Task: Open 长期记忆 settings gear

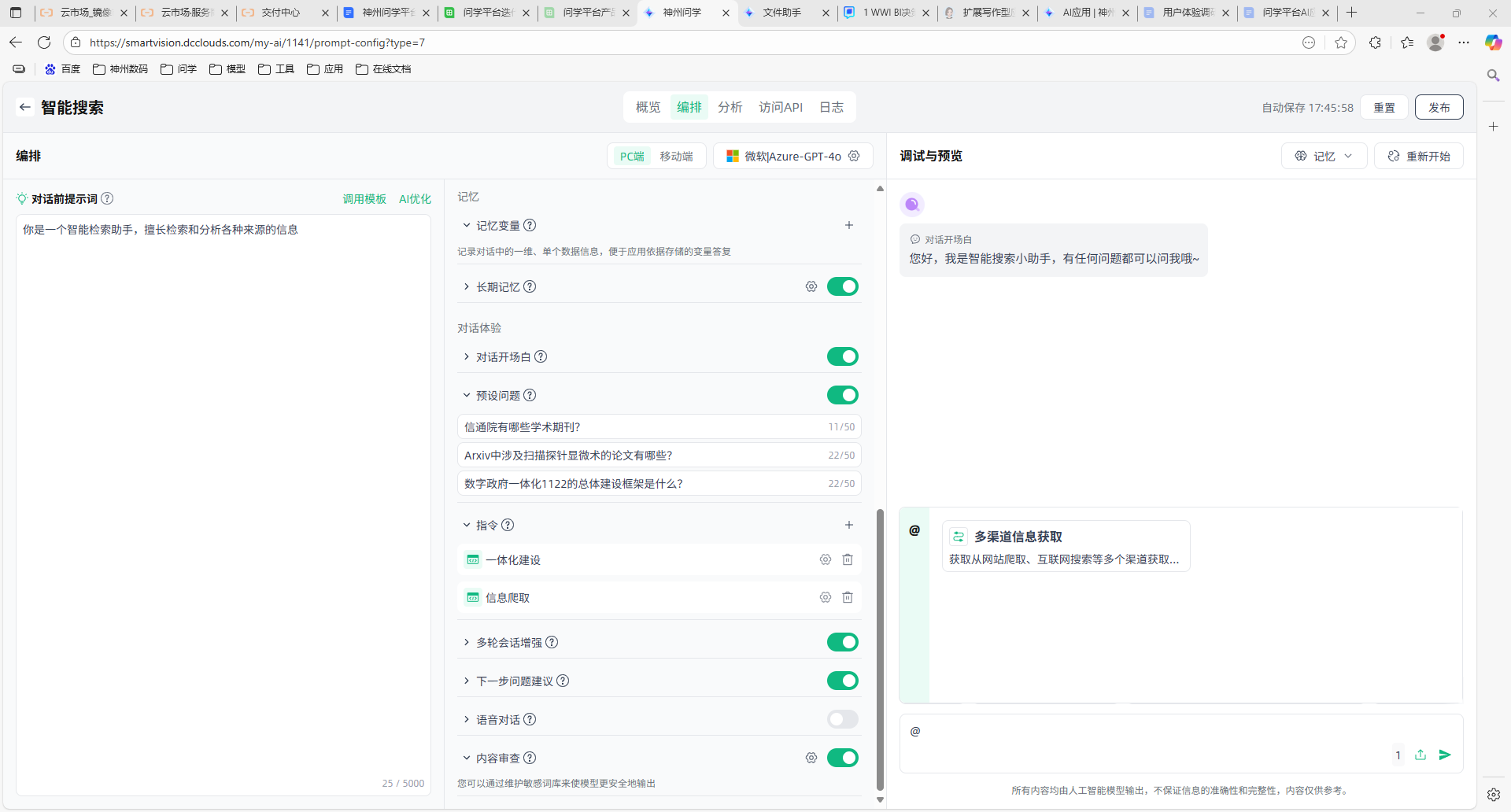Action: tap(811, 286)
